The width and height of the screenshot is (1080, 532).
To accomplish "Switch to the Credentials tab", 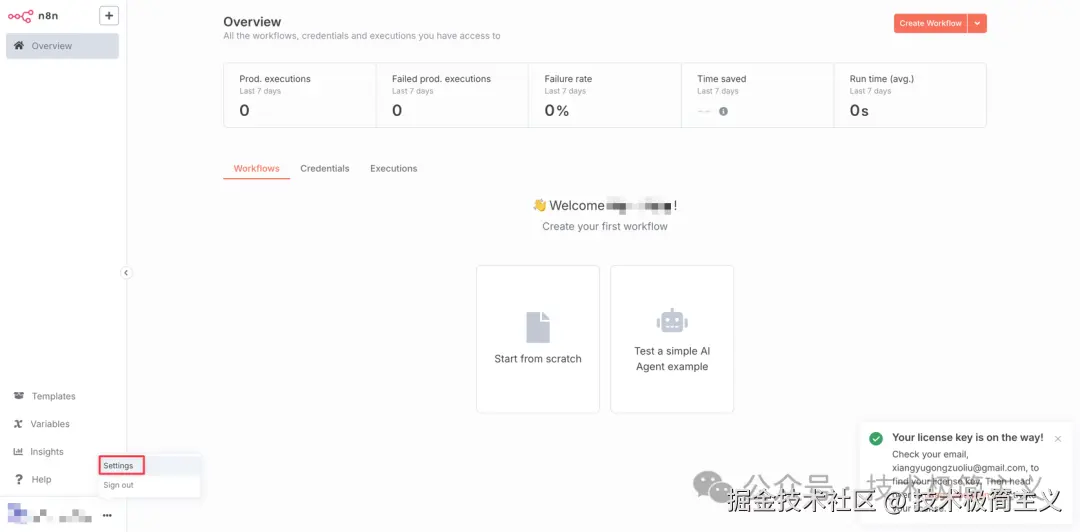I will click(324, 168).
